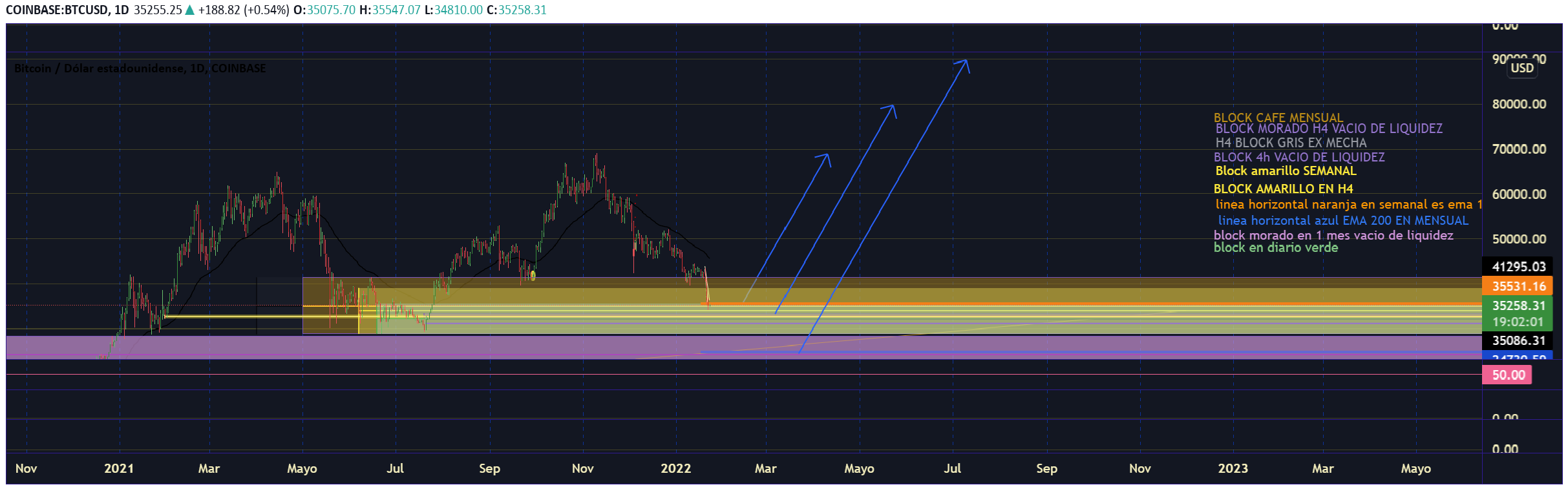This screenshot has width=1568, height=487.
Task: Click the last price value 35255.25 in header
Action: 158,10
